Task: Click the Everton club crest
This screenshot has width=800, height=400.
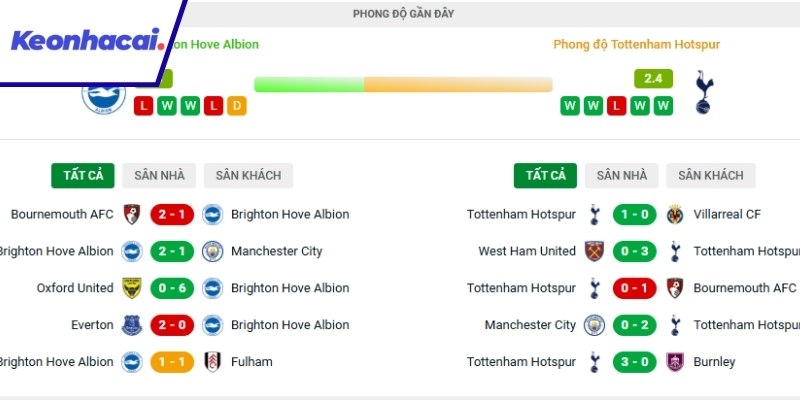Action: tap(130, 325)
